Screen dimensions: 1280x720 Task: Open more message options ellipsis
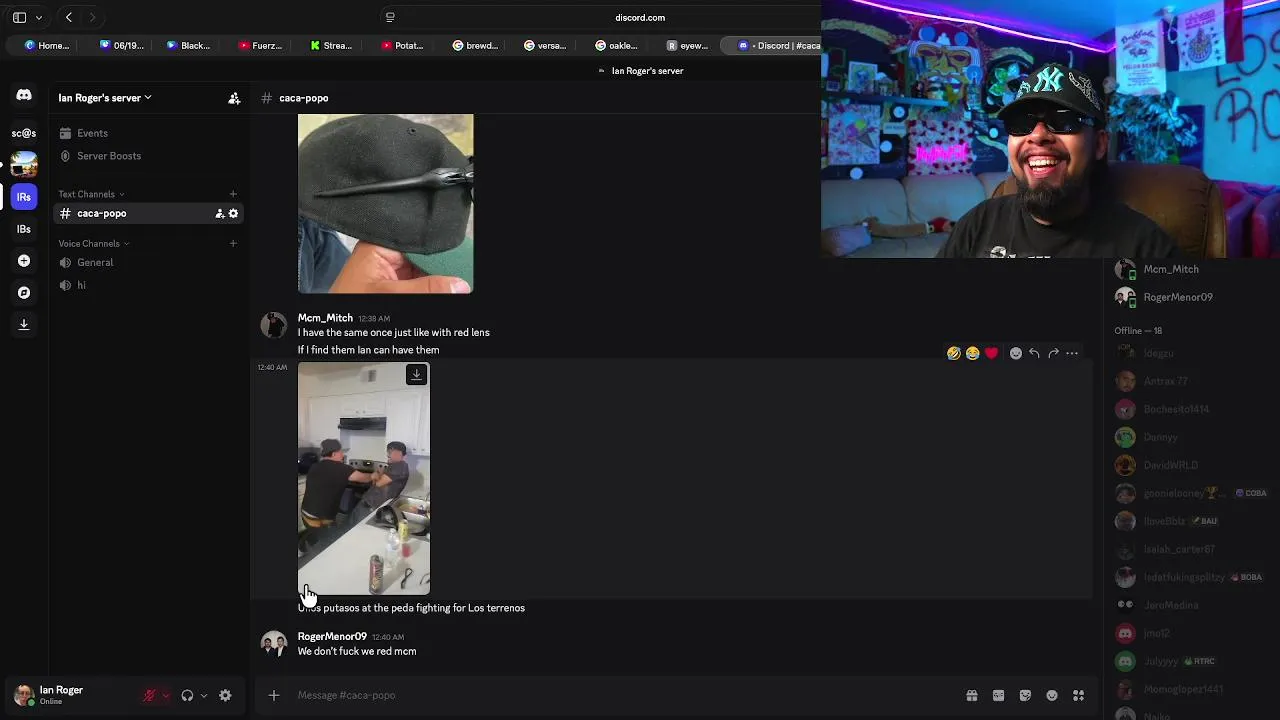1072,353
